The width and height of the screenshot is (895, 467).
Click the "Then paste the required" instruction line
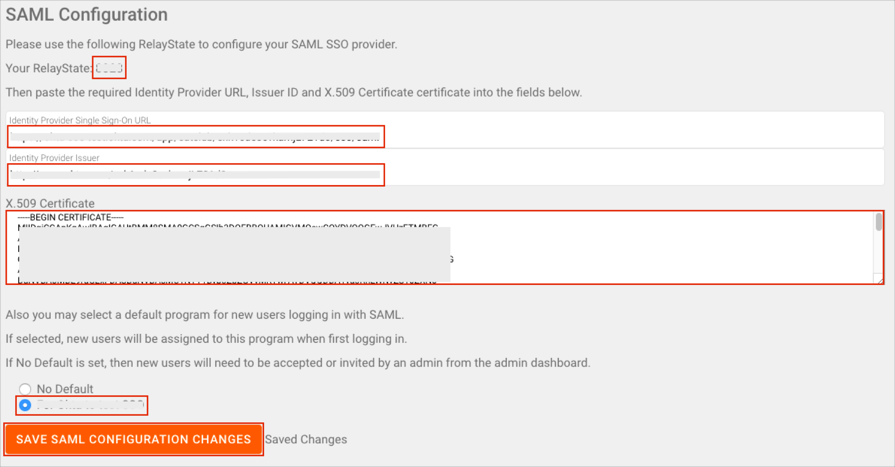[293, 92]
